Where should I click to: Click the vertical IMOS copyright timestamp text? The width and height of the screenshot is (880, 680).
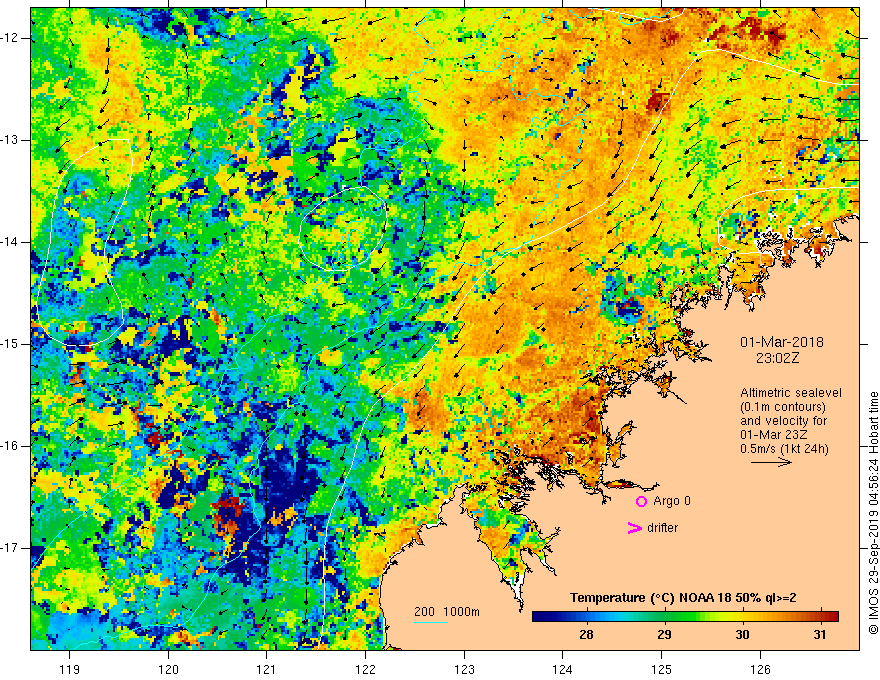tap(873, 513)
